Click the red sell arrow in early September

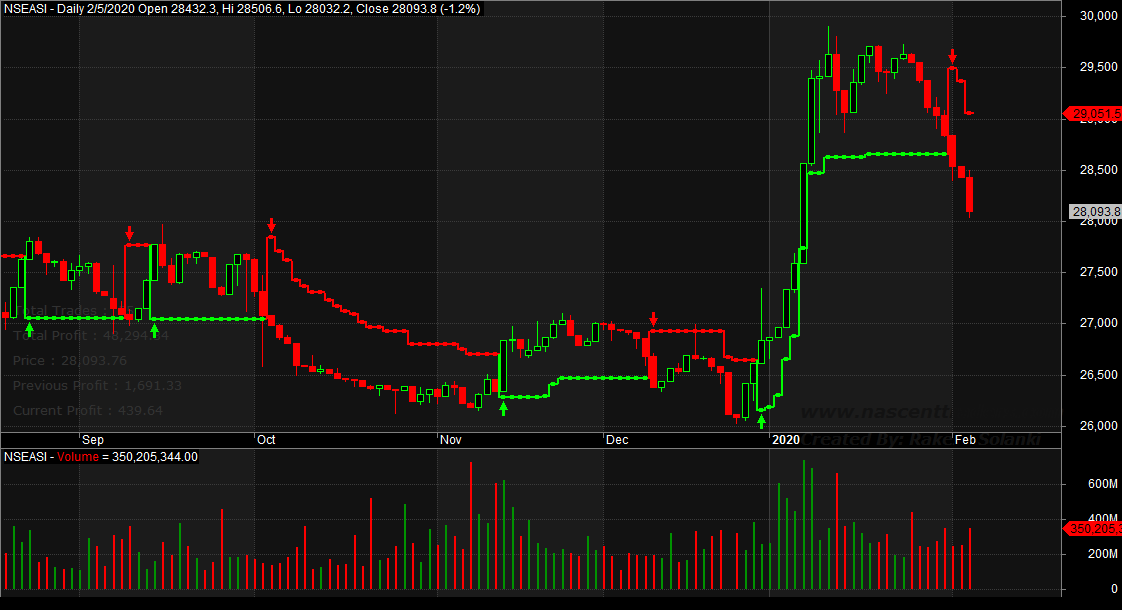click(129, 233)
